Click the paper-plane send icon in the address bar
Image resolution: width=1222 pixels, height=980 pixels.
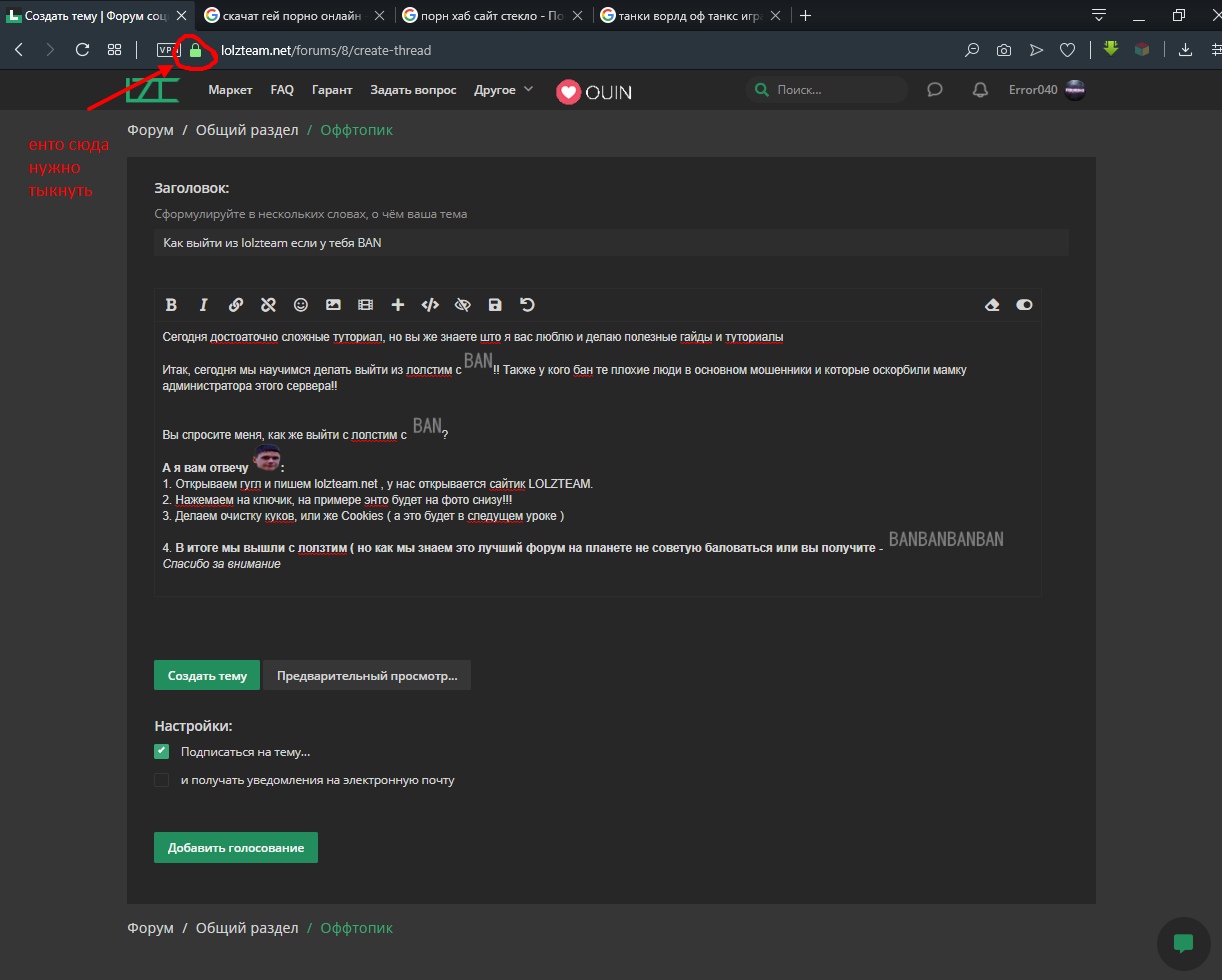[1036, 49]
